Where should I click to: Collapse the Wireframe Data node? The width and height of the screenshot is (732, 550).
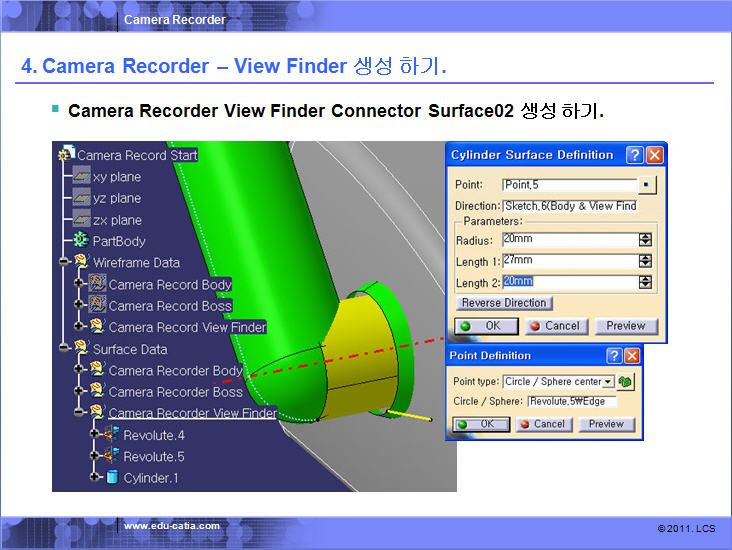[x=65, y=263]
